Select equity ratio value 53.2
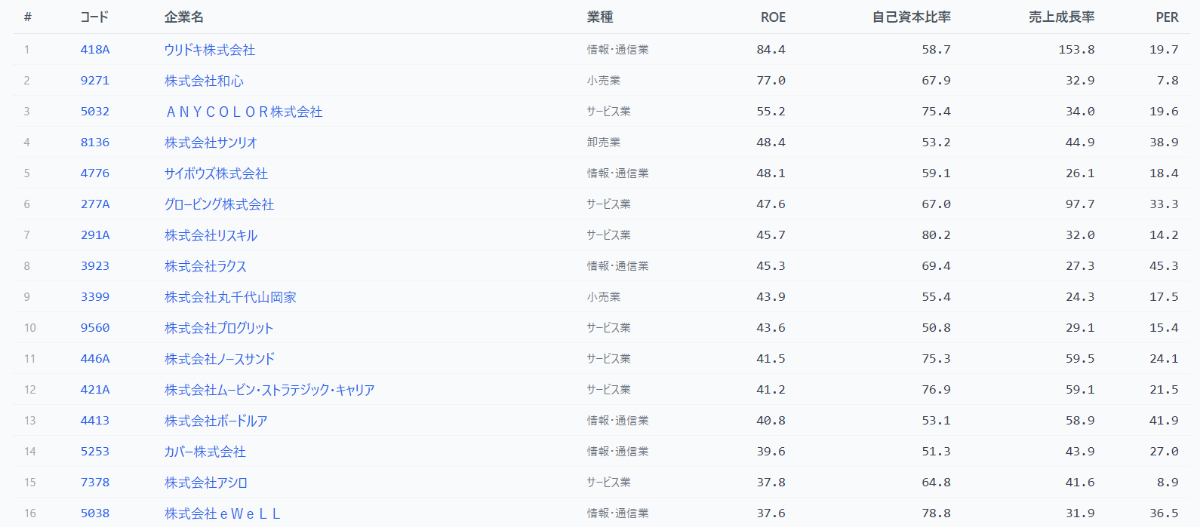Viewport: 1200px width, 527px height. (x=936, y=142)
